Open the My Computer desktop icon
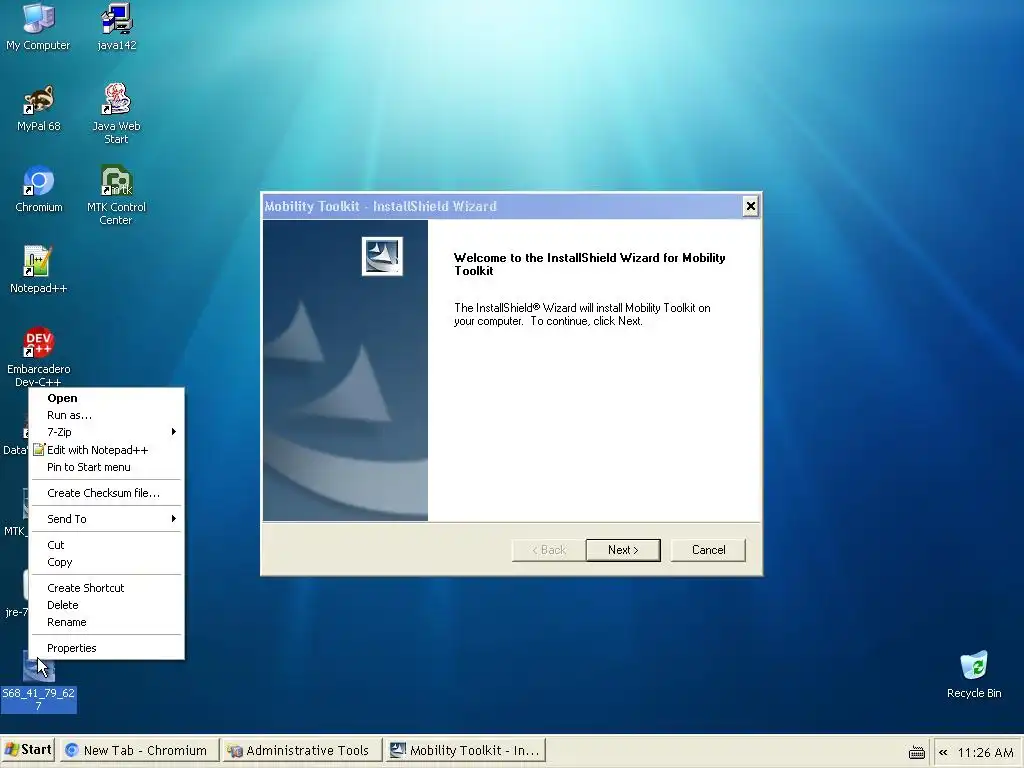Image resolution: width=1024 pixels, height=768 pixels. coord(38,26)
